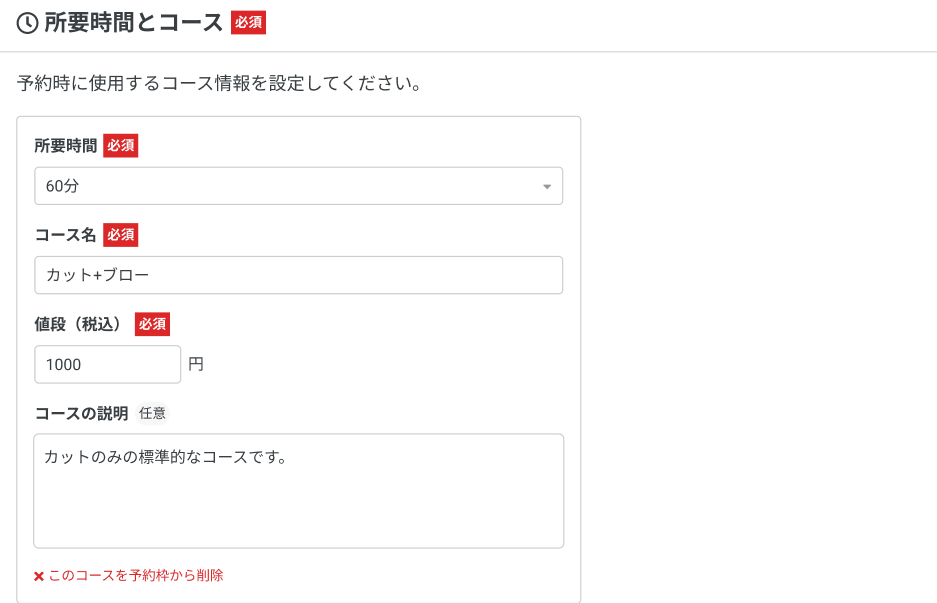Click the 円 unit text after price
The width and height of the screenshot is (937, 603).
click(x=196, y=365)
